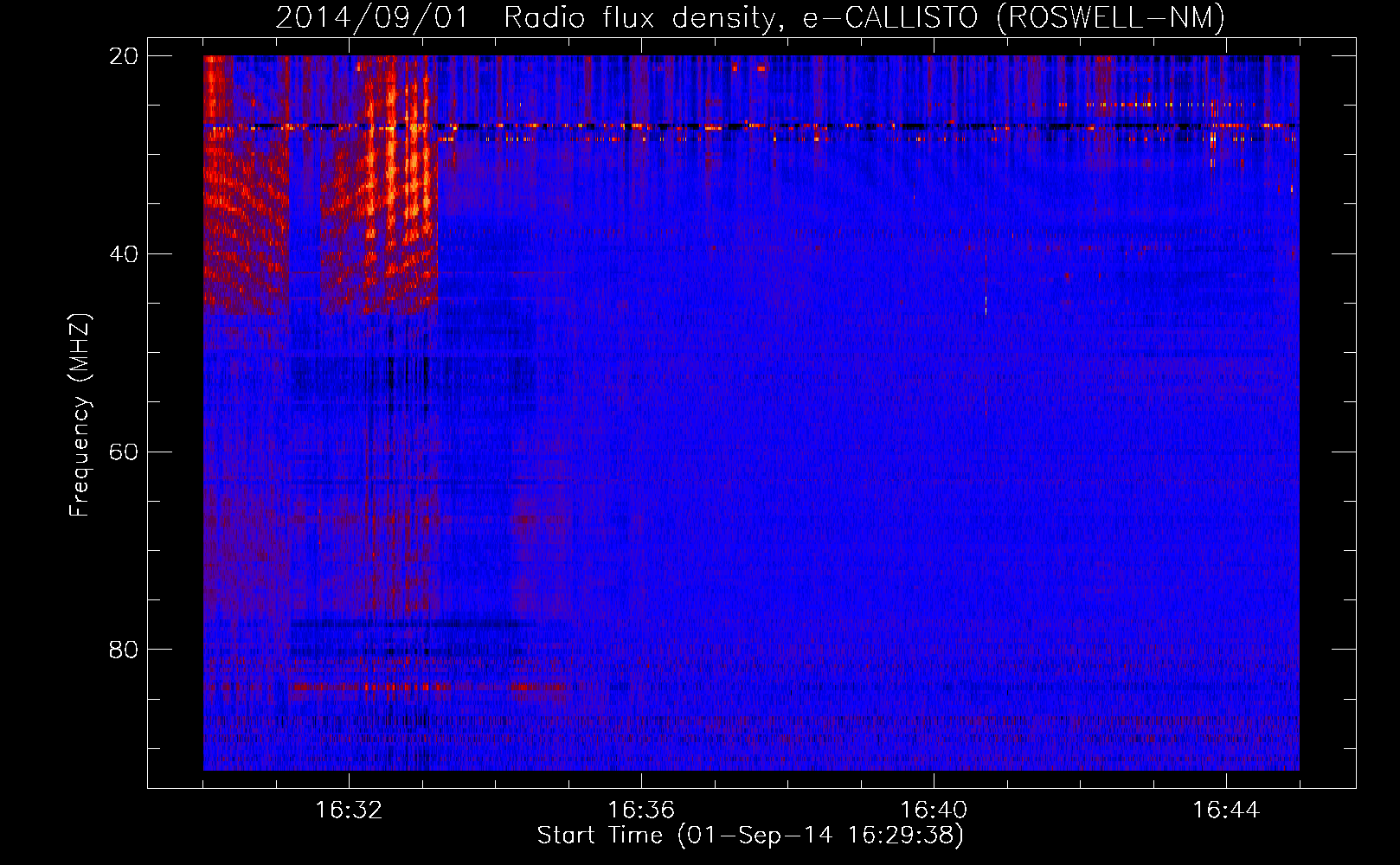This screenshot has height=865, width=1400.
Task: Select the 'Frequency (MHZ)' axis label
Action: click(x=80, y=415)
